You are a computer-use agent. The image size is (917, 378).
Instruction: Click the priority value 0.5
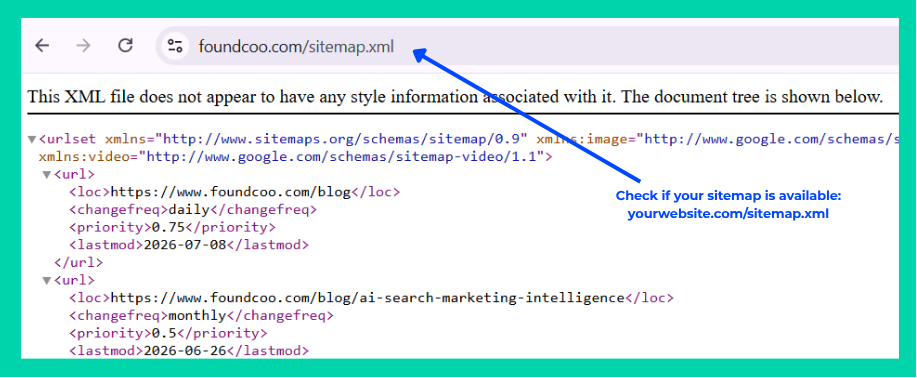[x=164, y=333]
